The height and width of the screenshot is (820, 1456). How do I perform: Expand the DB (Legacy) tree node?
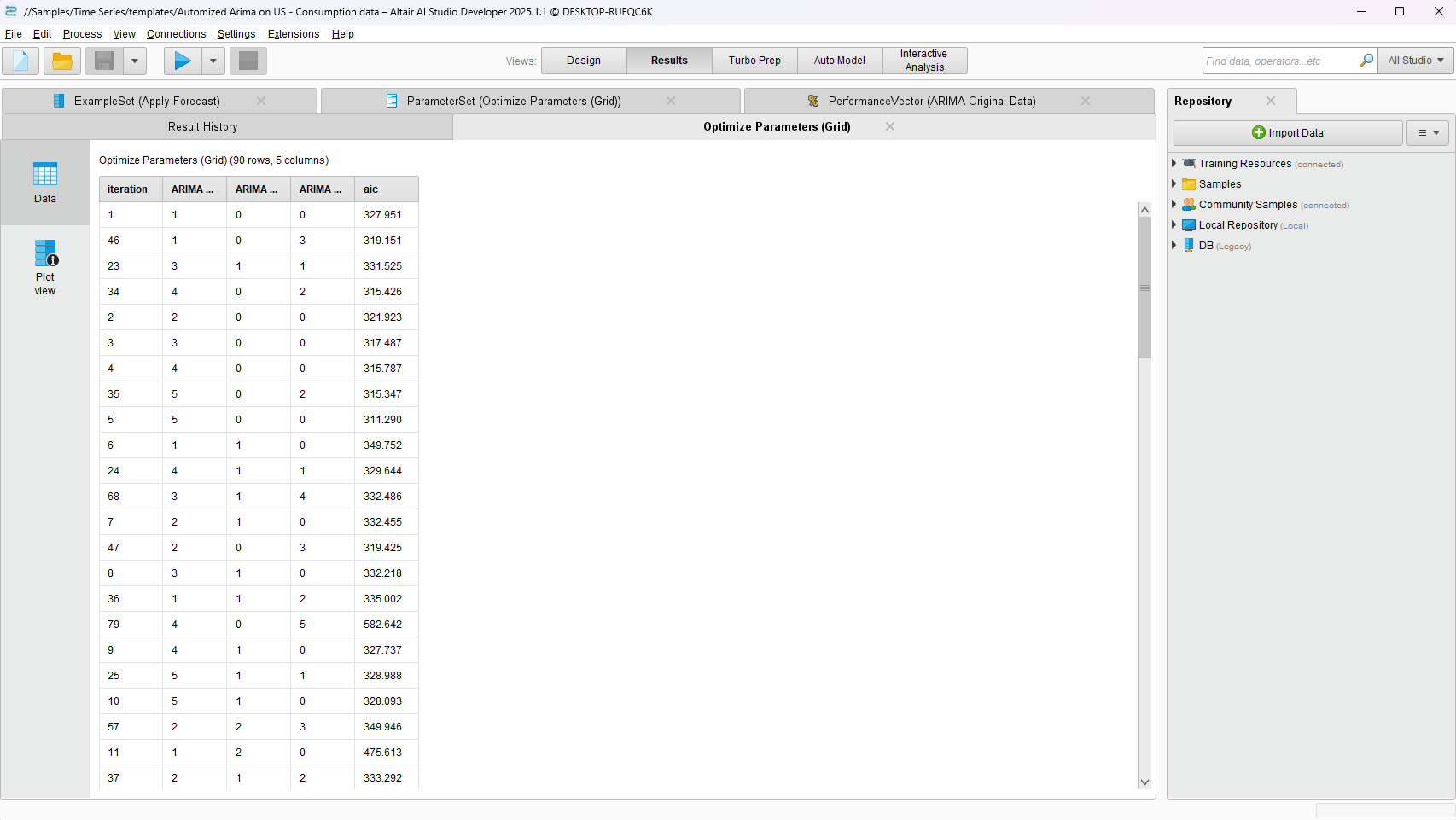coord(1174,245)
